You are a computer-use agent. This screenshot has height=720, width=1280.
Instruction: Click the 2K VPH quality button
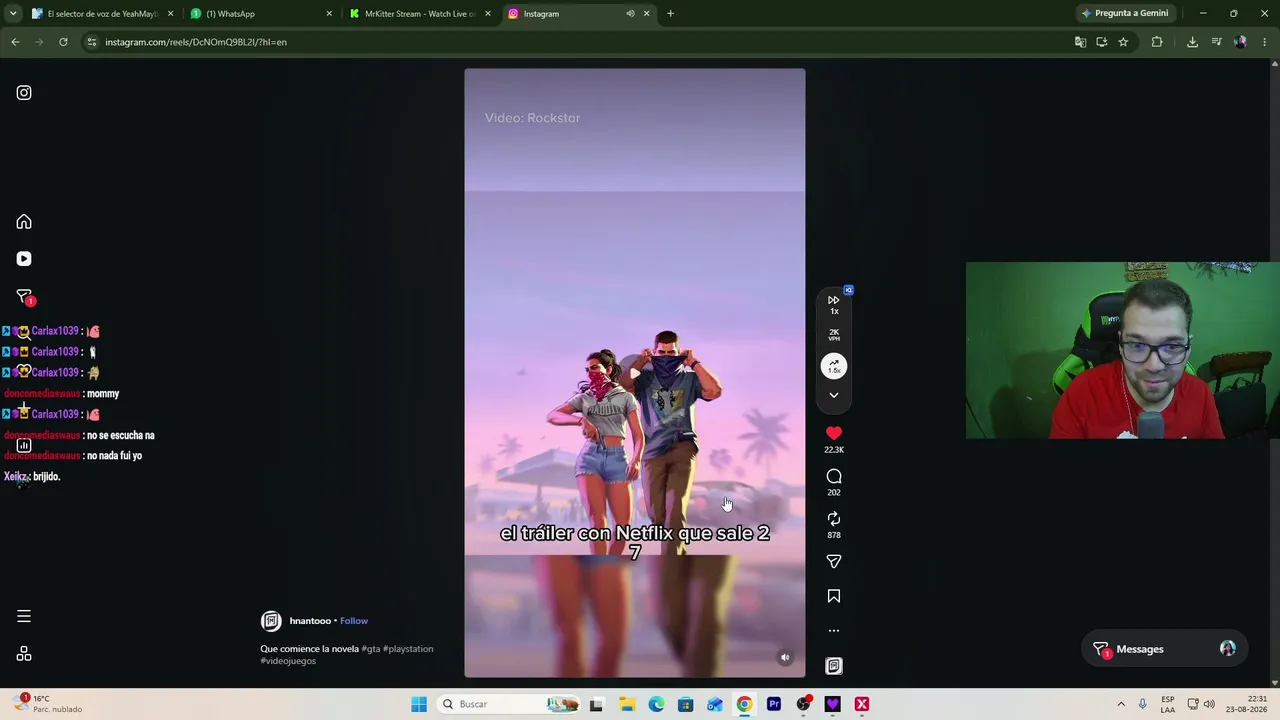click(834, 335)
